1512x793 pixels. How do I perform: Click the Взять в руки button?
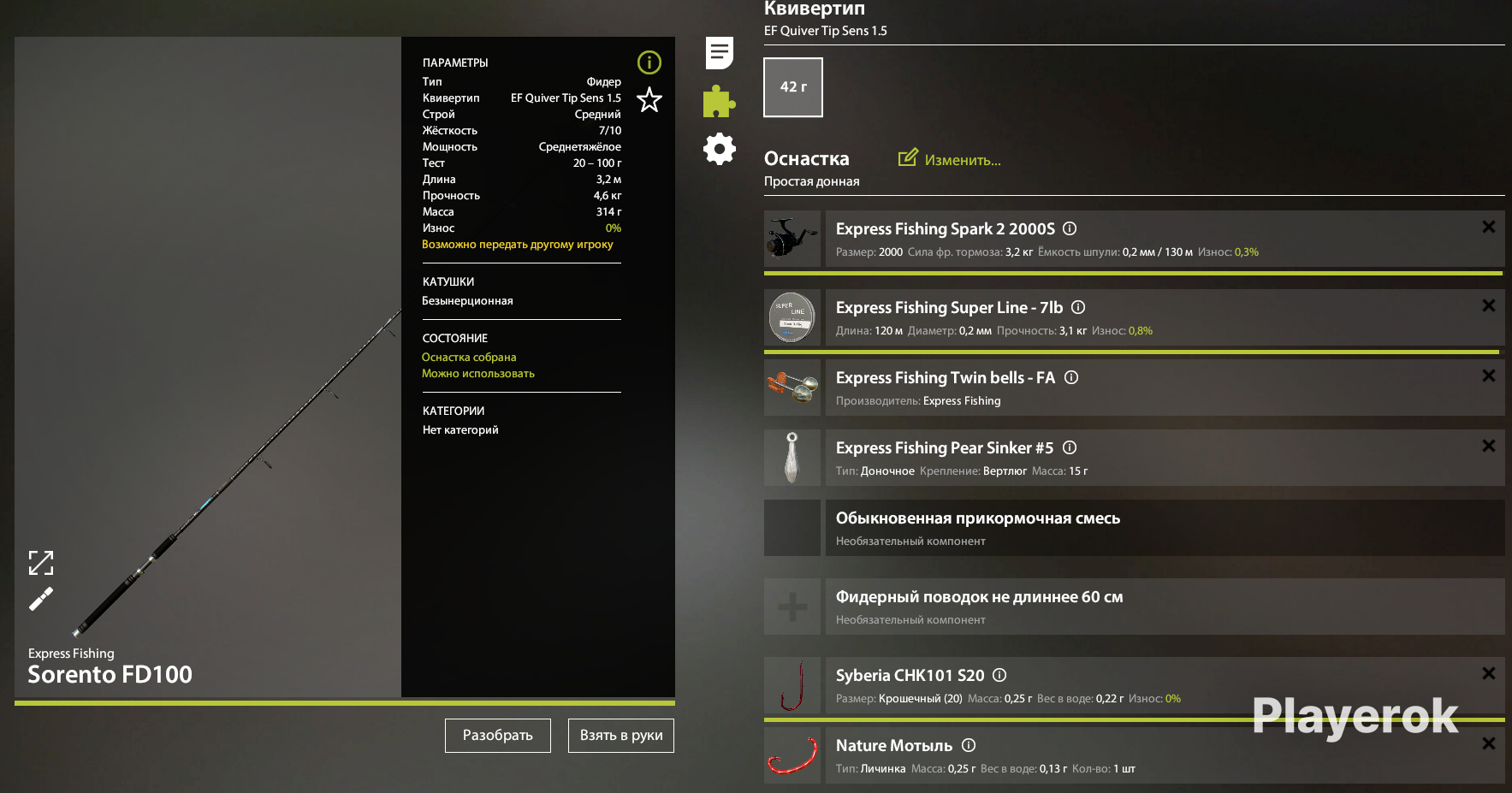pos(621,736)
